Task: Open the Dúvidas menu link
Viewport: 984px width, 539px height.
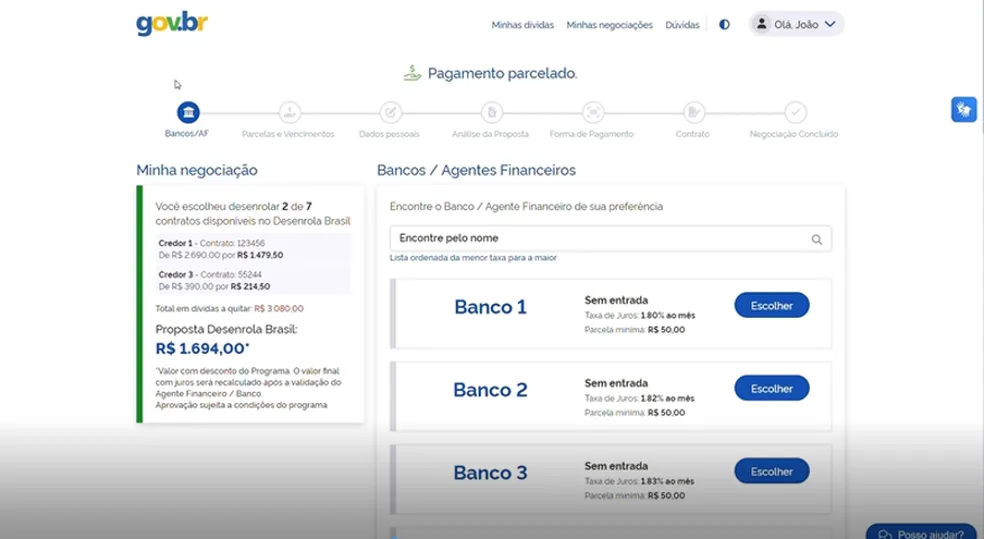Action: pos(682,25)
